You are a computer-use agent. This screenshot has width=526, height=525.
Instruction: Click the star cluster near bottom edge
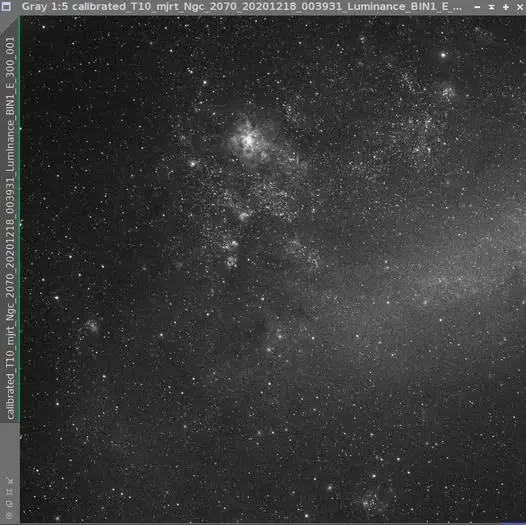coord(371,503)
